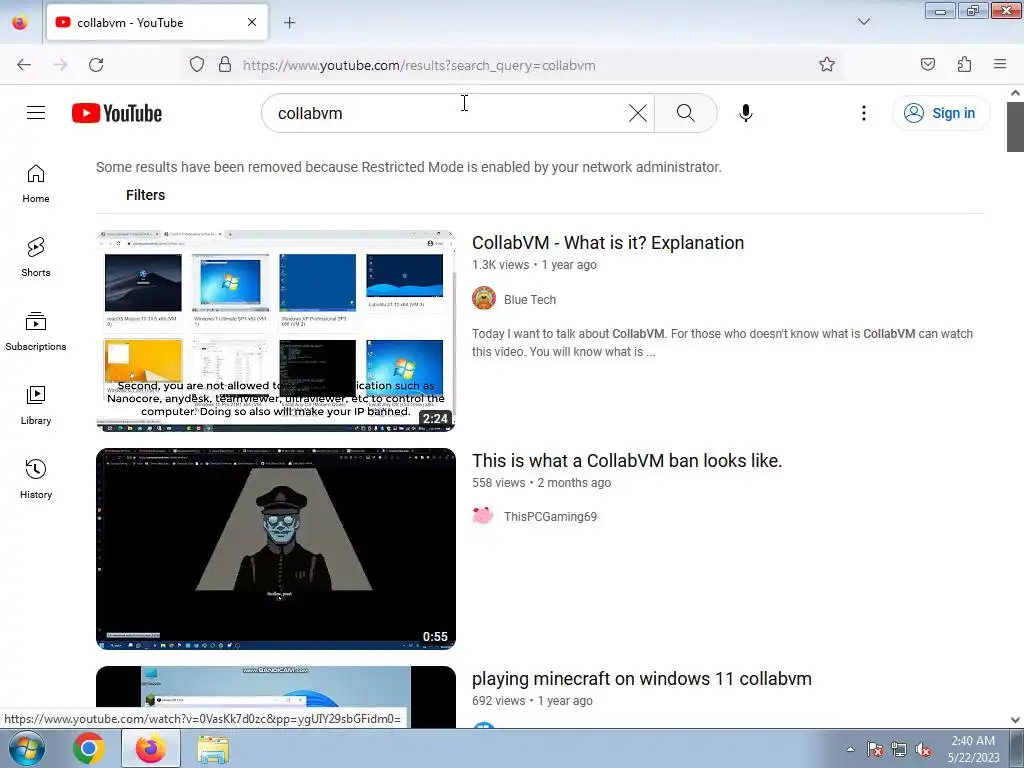
Task: Click the scrollbar down arrow
Action: [x=1015, y=720]
